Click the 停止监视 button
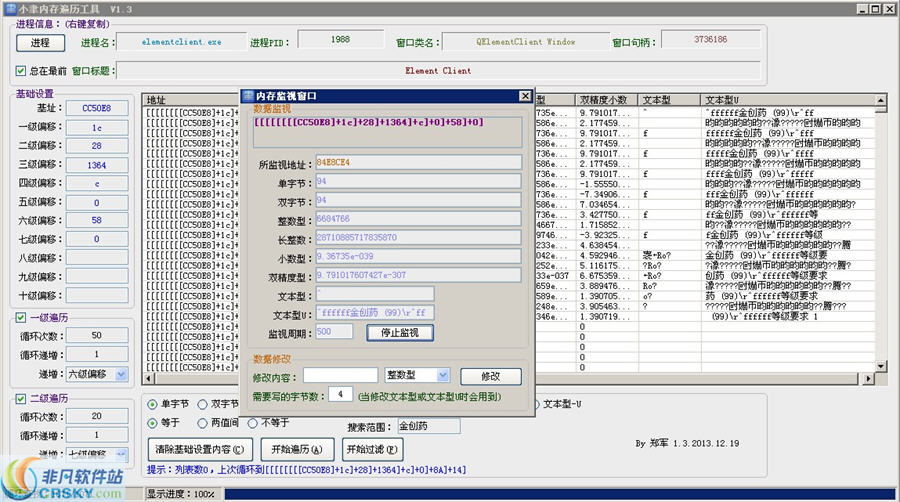This screenshot has height=502, width=900. pos(400,333)
